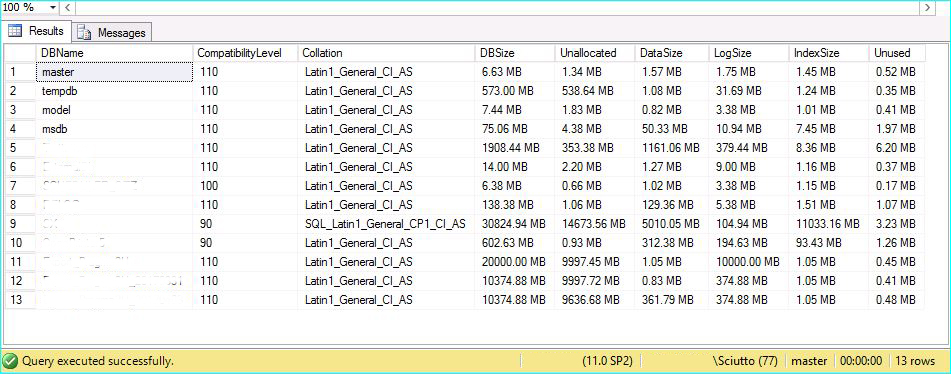Click the \Sciutto (77) login status

point(745,361)
